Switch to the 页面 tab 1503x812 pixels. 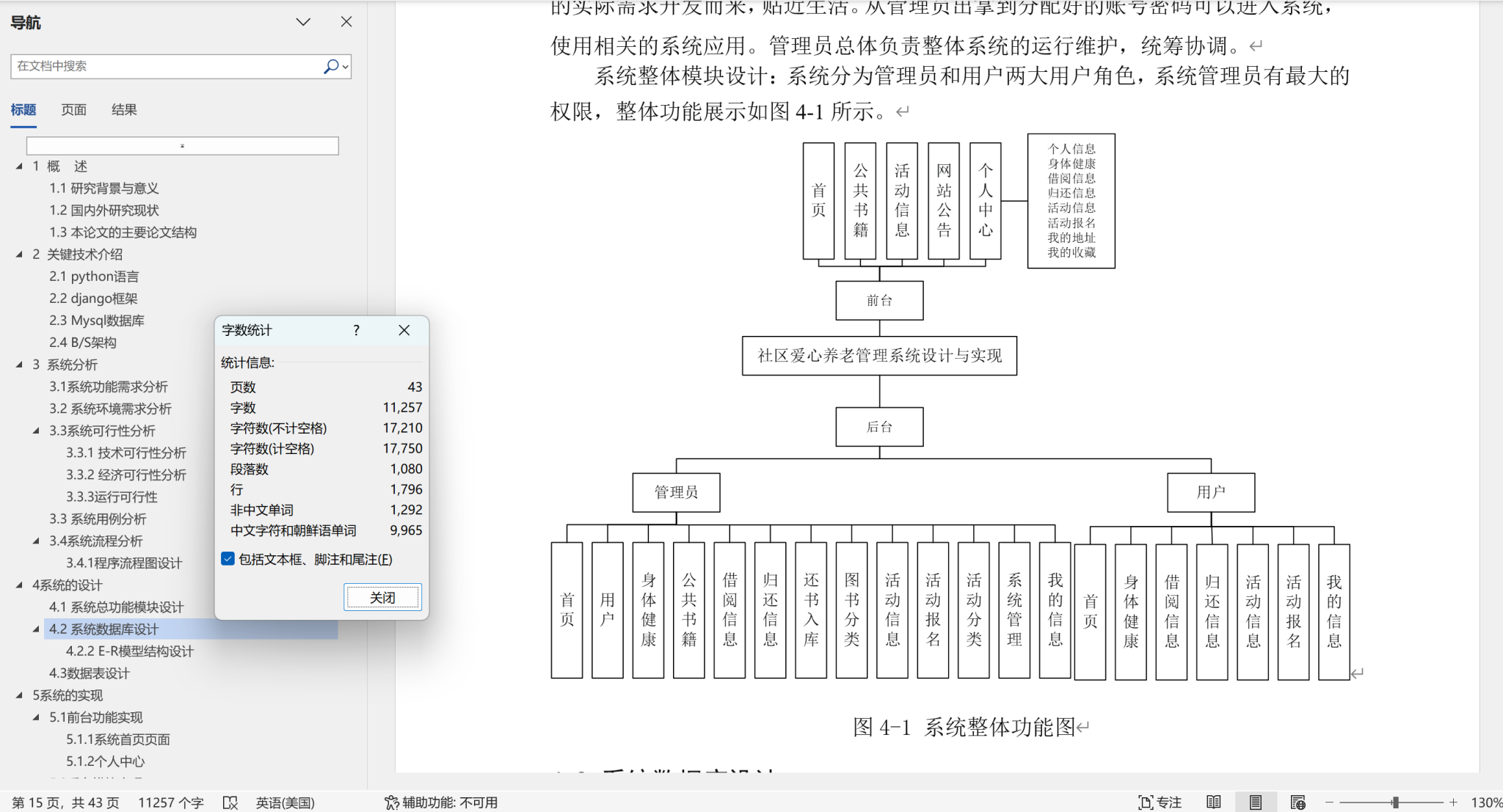click(x=73, y=110)
